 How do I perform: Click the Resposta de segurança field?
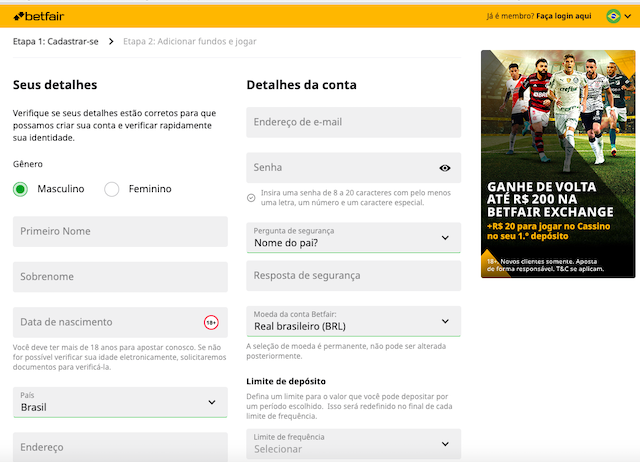coord(353,276)
